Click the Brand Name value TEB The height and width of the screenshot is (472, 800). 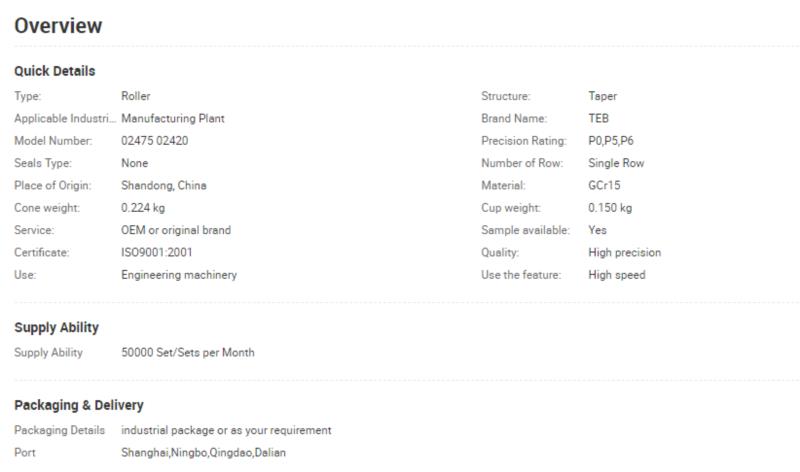[x=598, y=118]
